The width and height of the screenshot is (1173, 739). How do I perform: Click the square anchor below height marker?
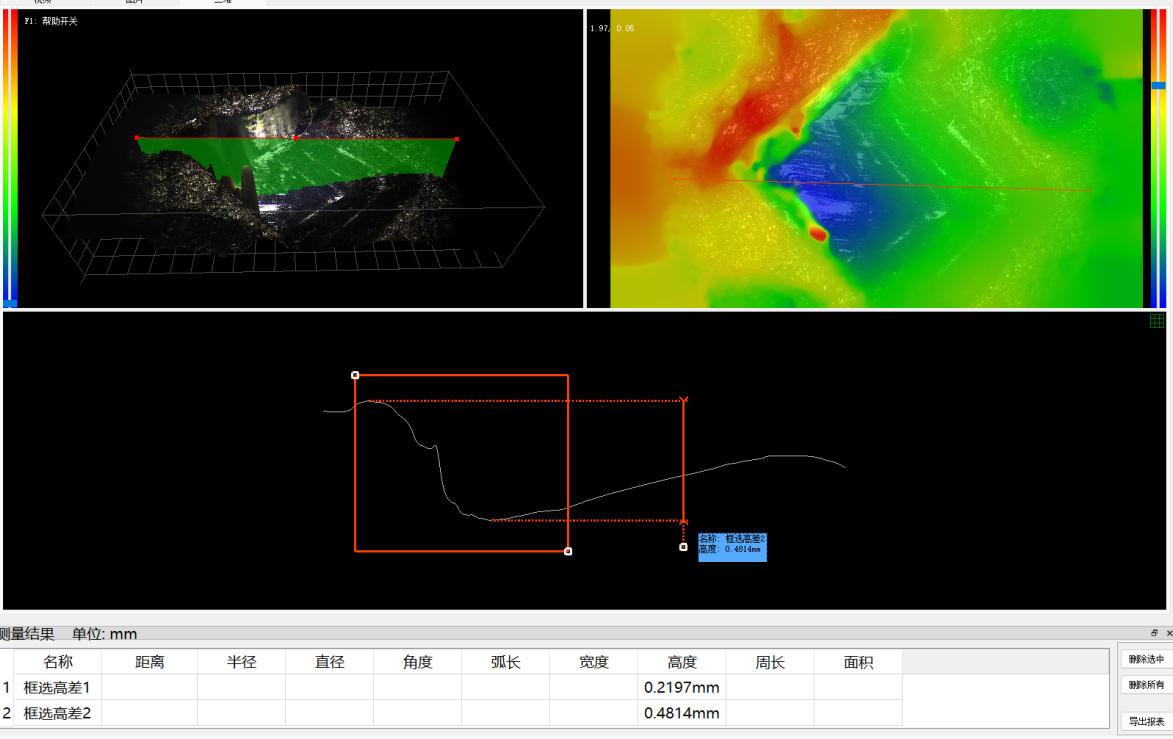coord(683,547)
